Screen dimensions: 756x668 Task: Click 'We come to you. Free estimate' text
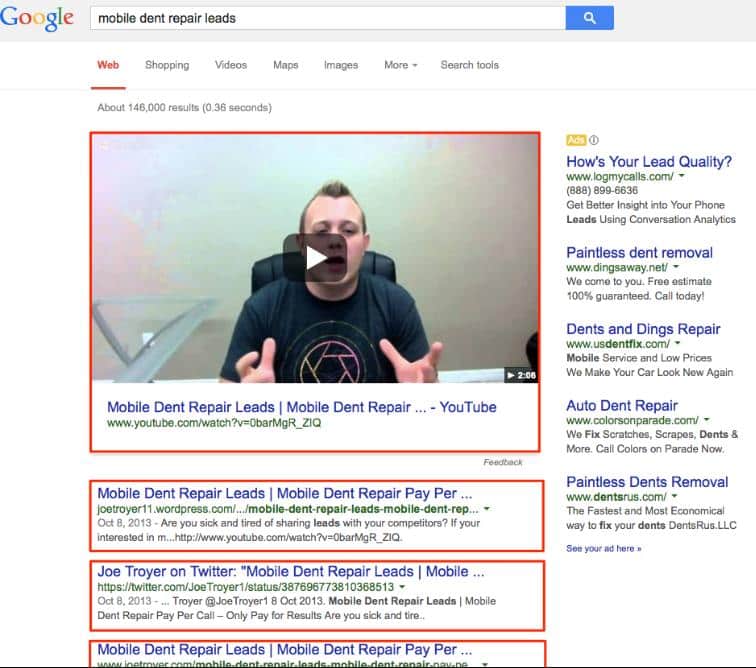click(x=639, y=281)
